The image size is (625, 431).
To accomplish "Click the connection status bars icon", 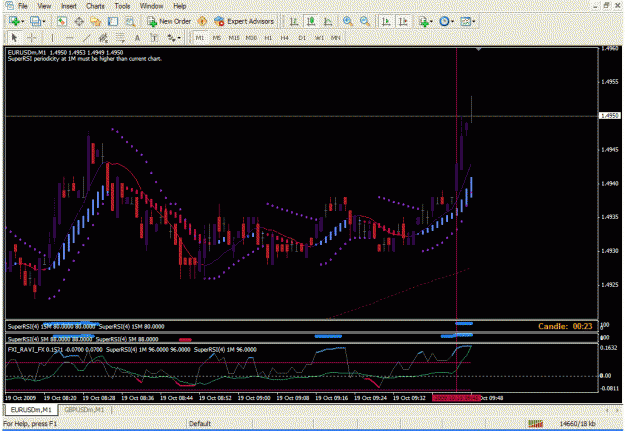I will coord(535,423).
